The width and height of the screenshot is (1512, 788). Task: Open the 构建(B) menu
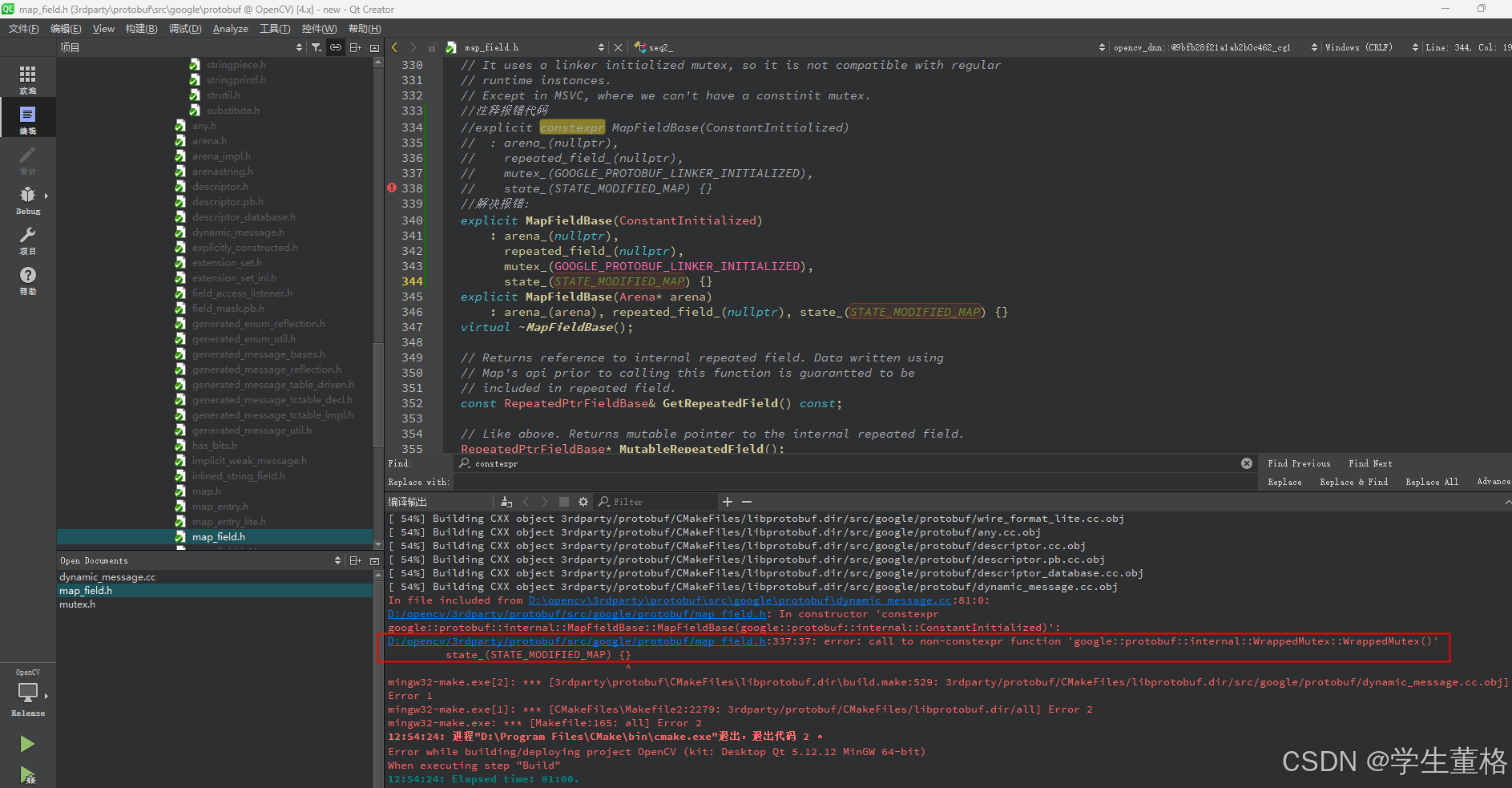click(x=141, y=29)
